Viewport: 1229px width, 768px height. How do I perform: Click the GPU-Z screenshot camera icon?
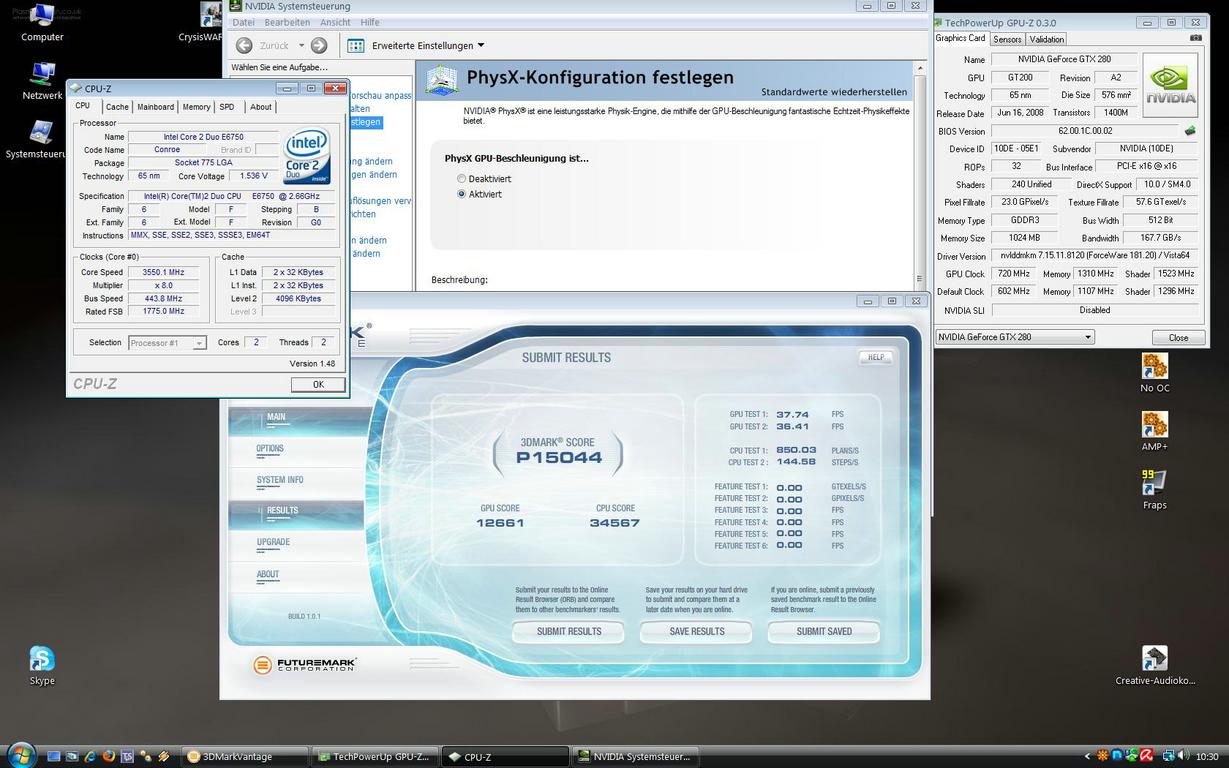point(1195,38)
